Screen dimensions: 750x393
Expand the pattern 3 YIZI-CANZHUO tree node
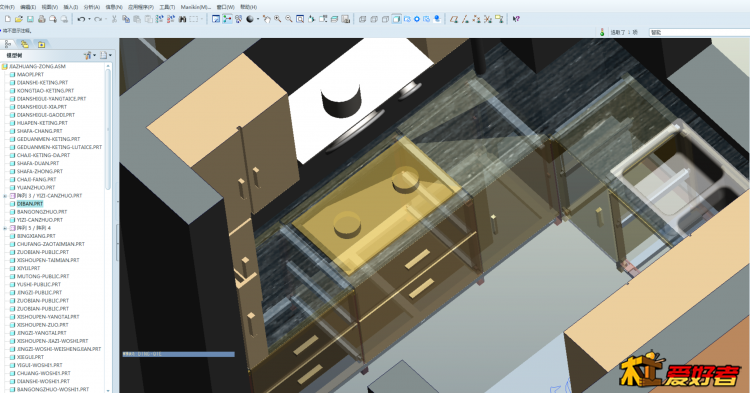(5, 196)
